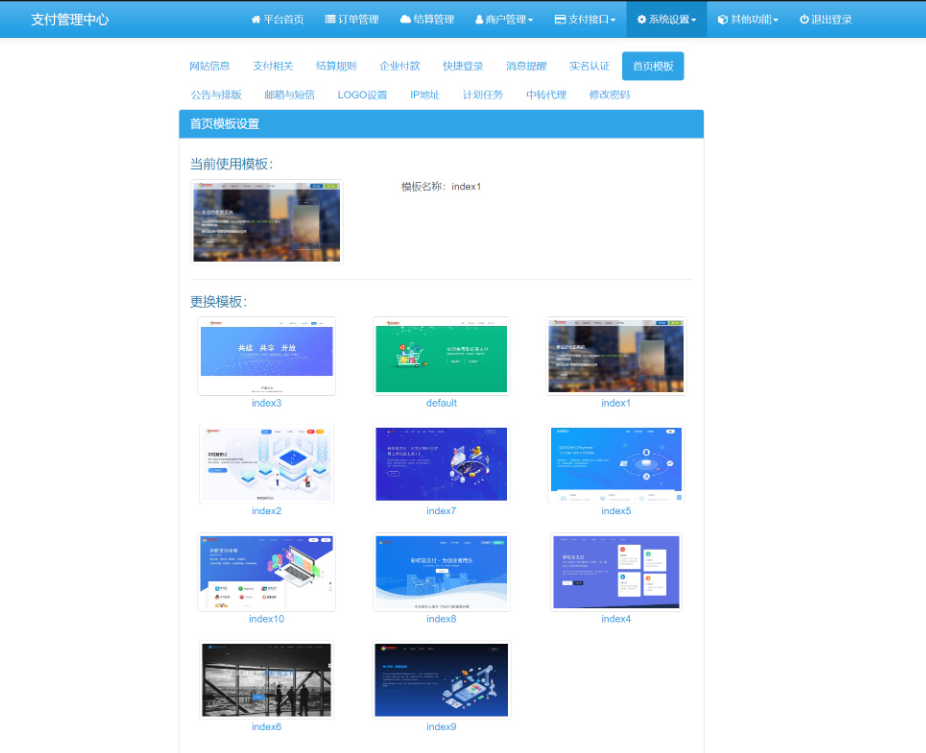Go to the 邮箱与短信 tab
926x753 pixels.
[289, 94]
